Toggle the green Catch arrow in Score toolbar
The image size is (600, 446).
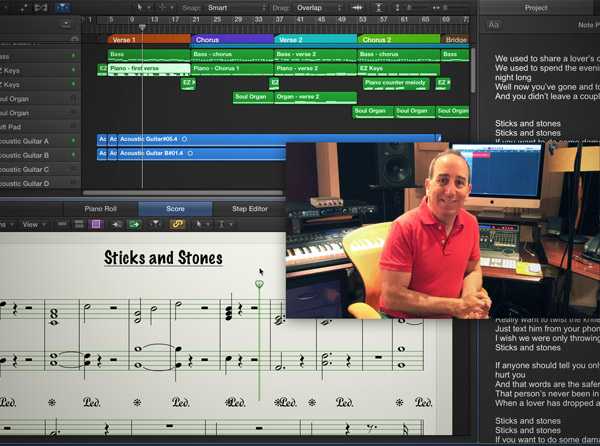tap(134, 224)
